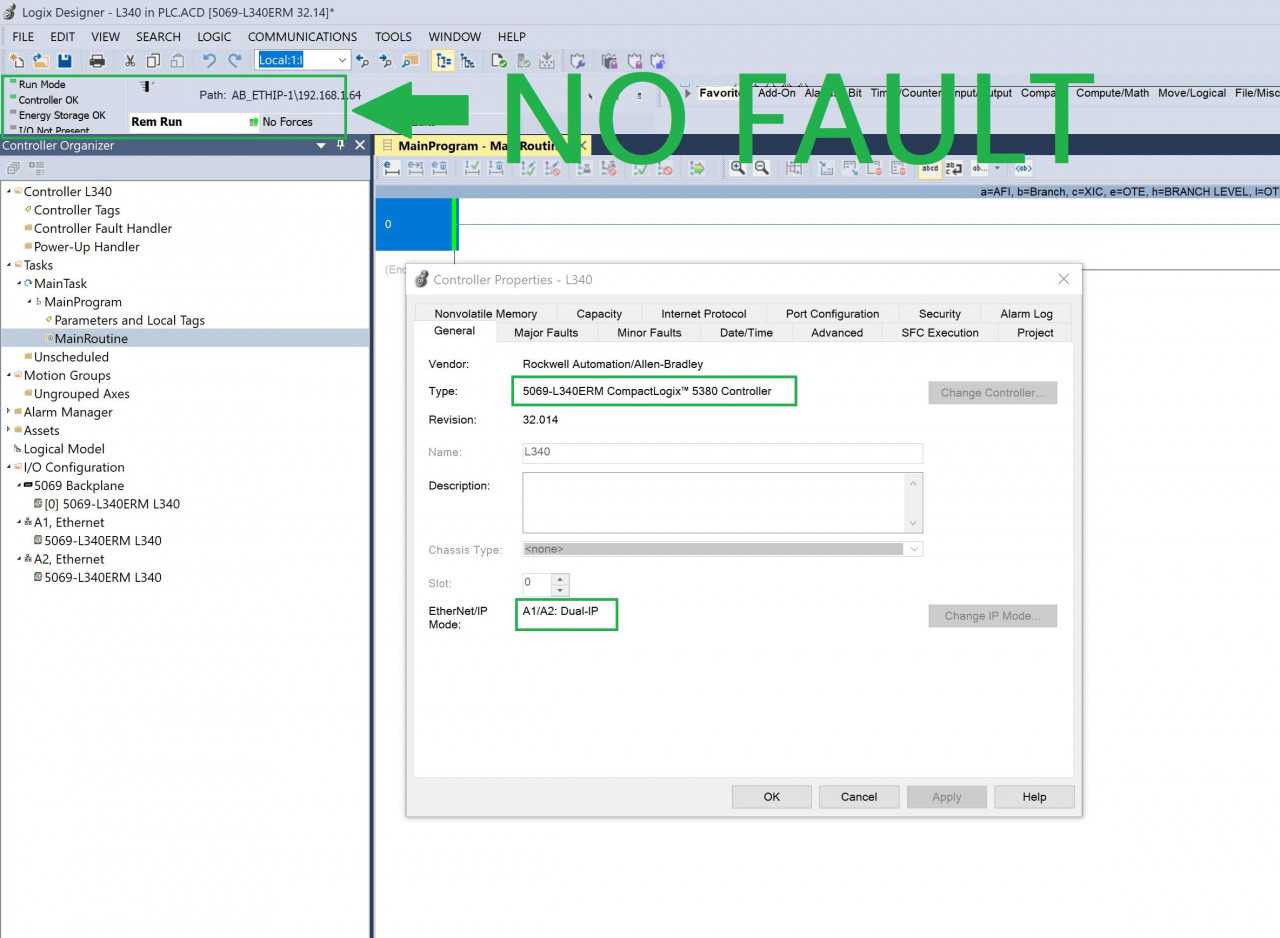Zoom out on the ladder routine
Image resolution: width=1280 pixels, height=938 pixels.
point(761,168)
